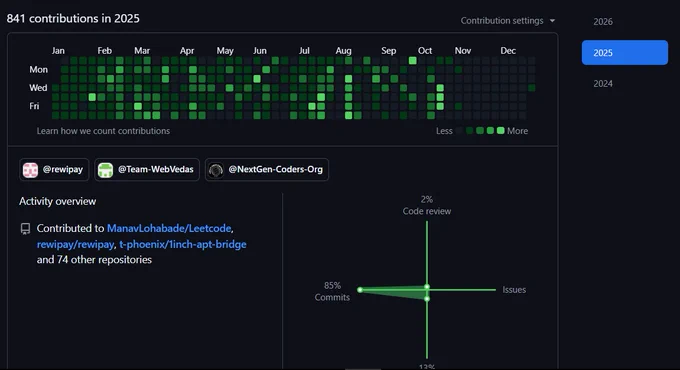Click the More label in the legend
Image resolution: width=680 pixels, height=370 pixels.
[x=517, y=131]
